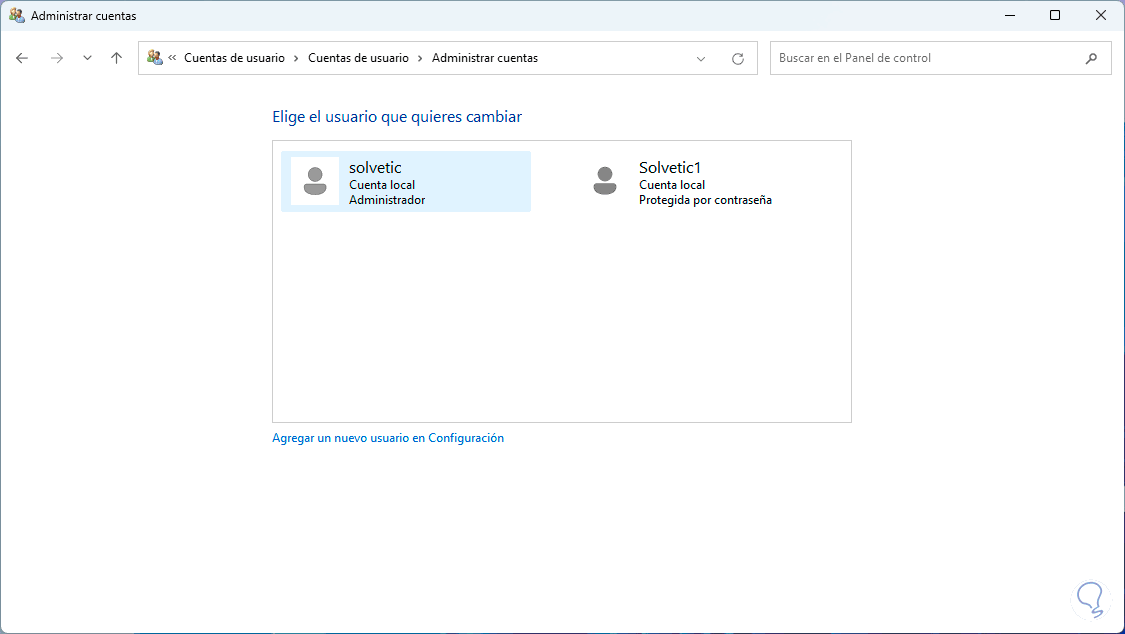Select the Solvetic1 avatar picture
The height and width of the screenshot is (634, 1125).
point(604,181)
